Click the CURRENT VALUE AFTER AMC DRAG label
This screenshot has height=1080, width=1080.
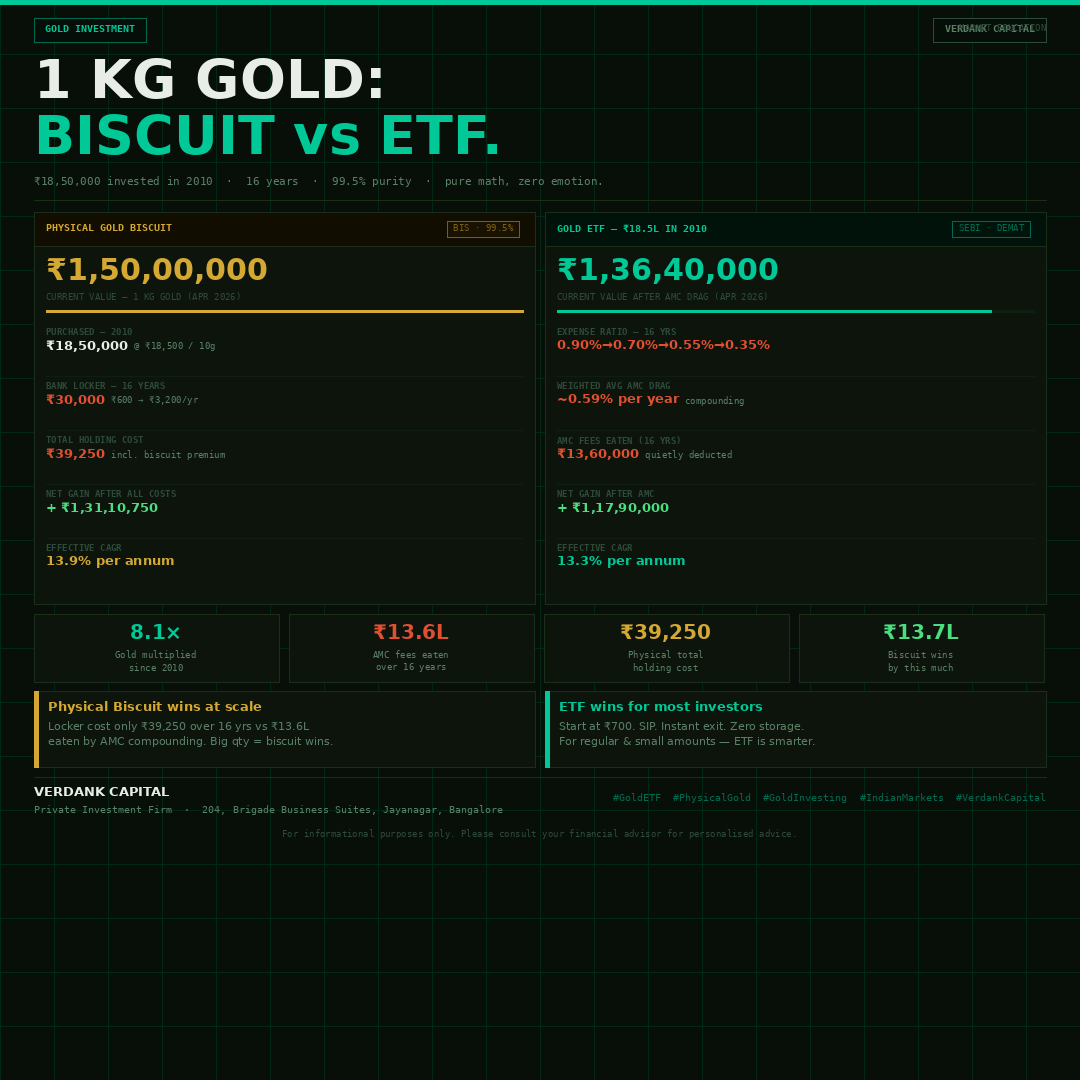coord(662,297)
